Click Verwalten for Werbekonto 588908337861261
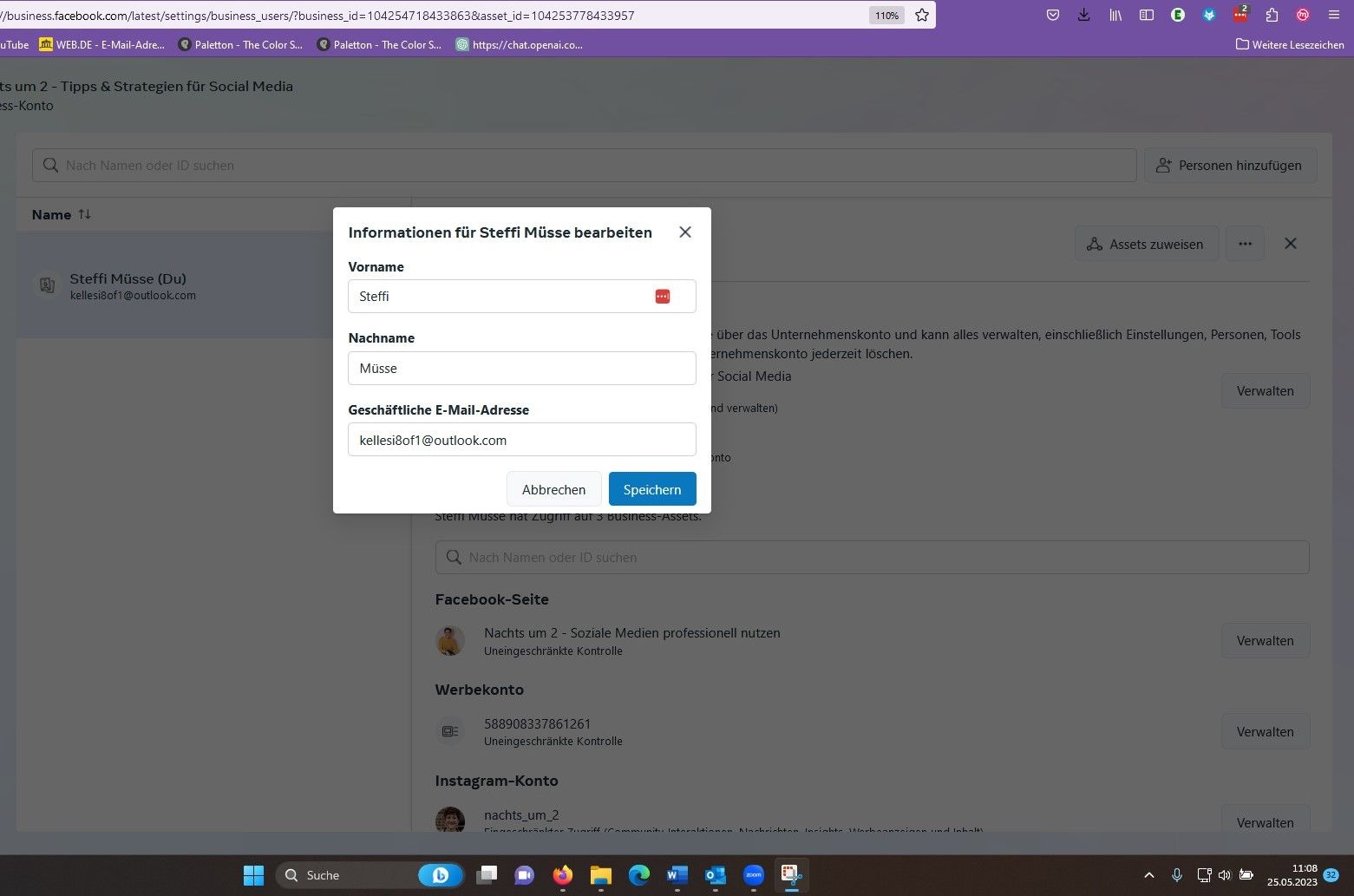 (x=1266, y=731)
